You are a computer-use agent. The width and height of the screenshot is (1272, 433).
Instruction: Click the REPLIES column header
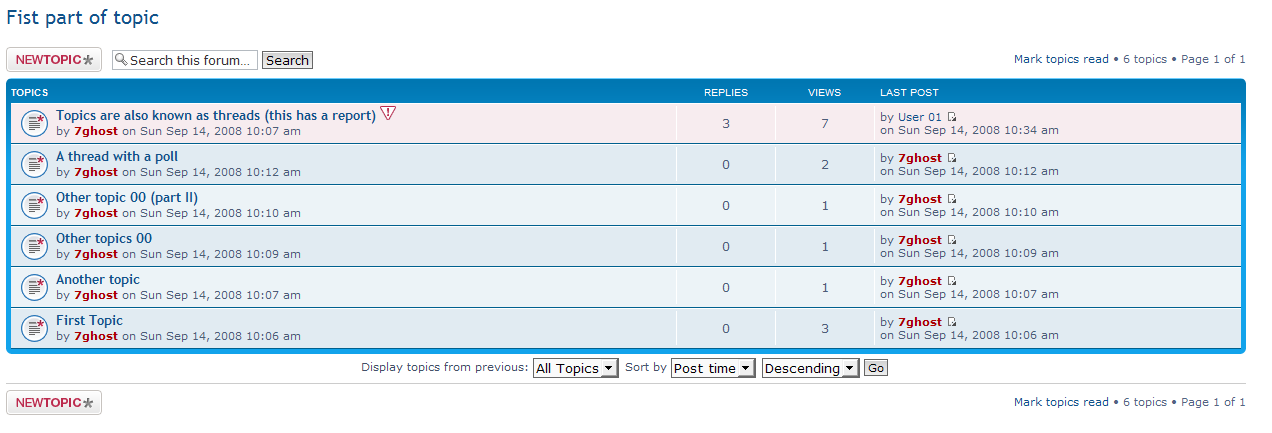tap(726, 92)
